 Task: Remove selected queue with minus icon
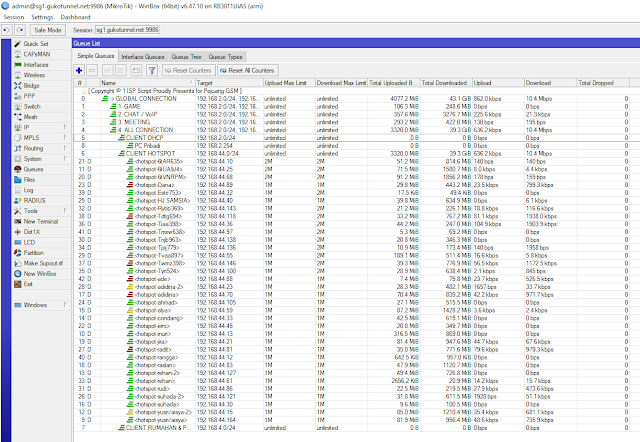(92, 71)
